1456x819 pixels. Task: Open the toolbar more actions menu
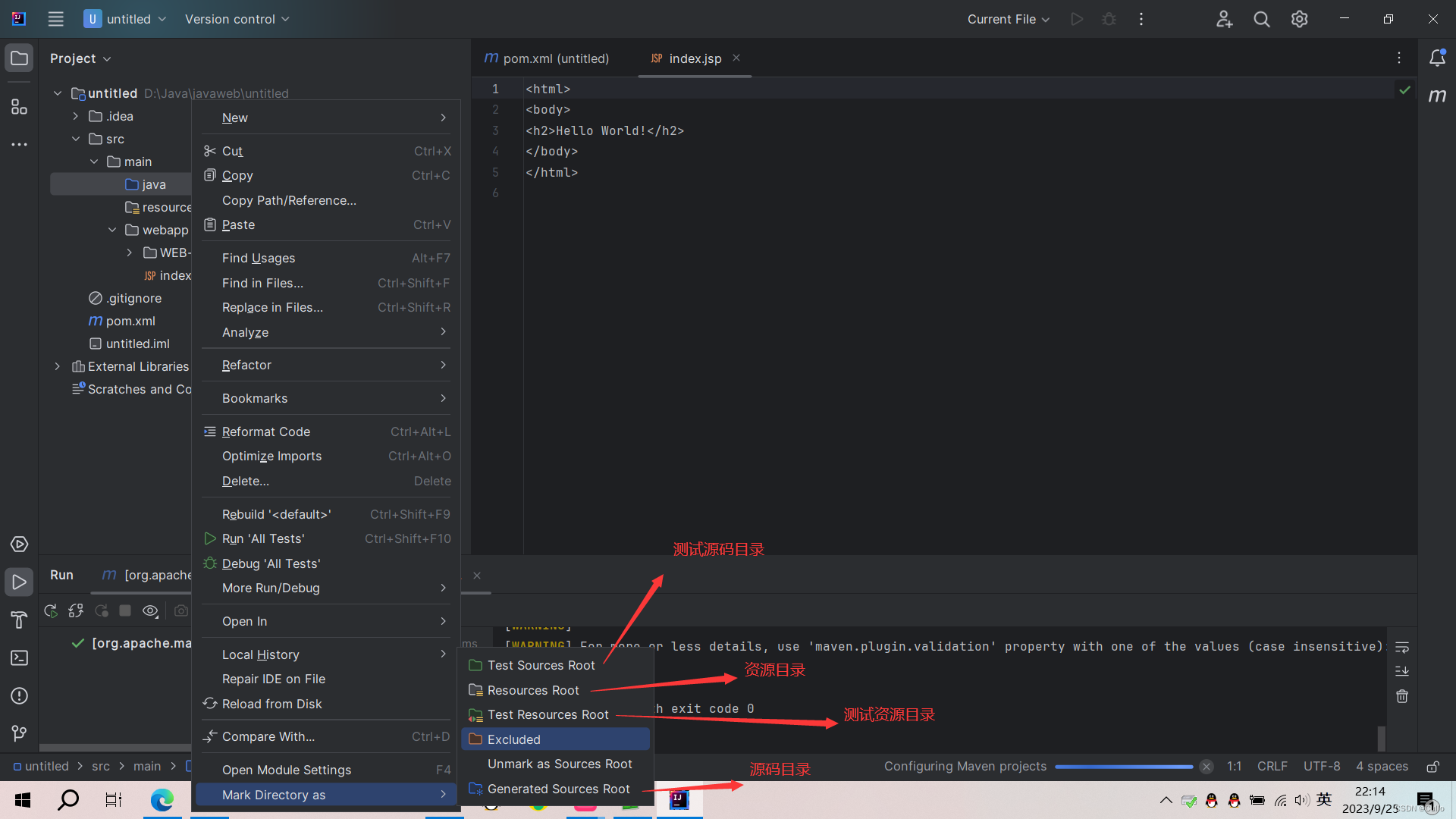(1141, 19)
